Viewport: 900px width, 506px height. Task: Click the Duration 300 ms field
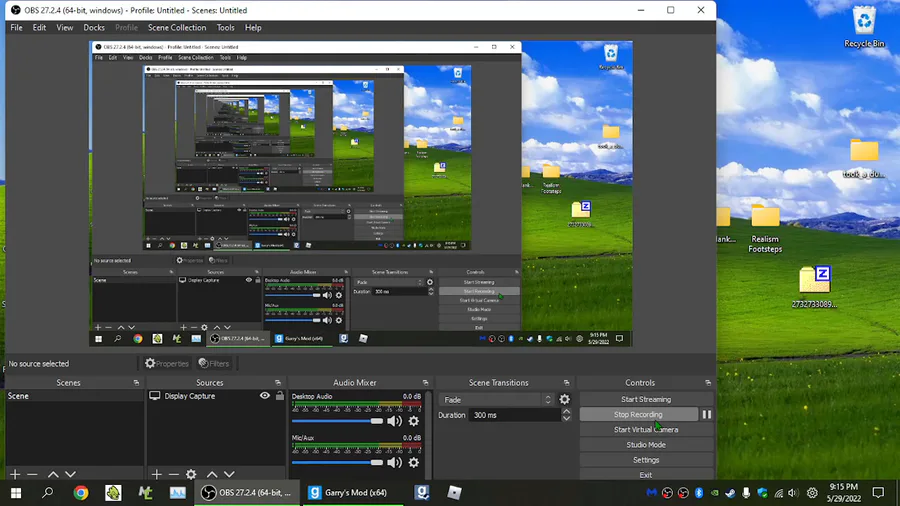[515, 415]
